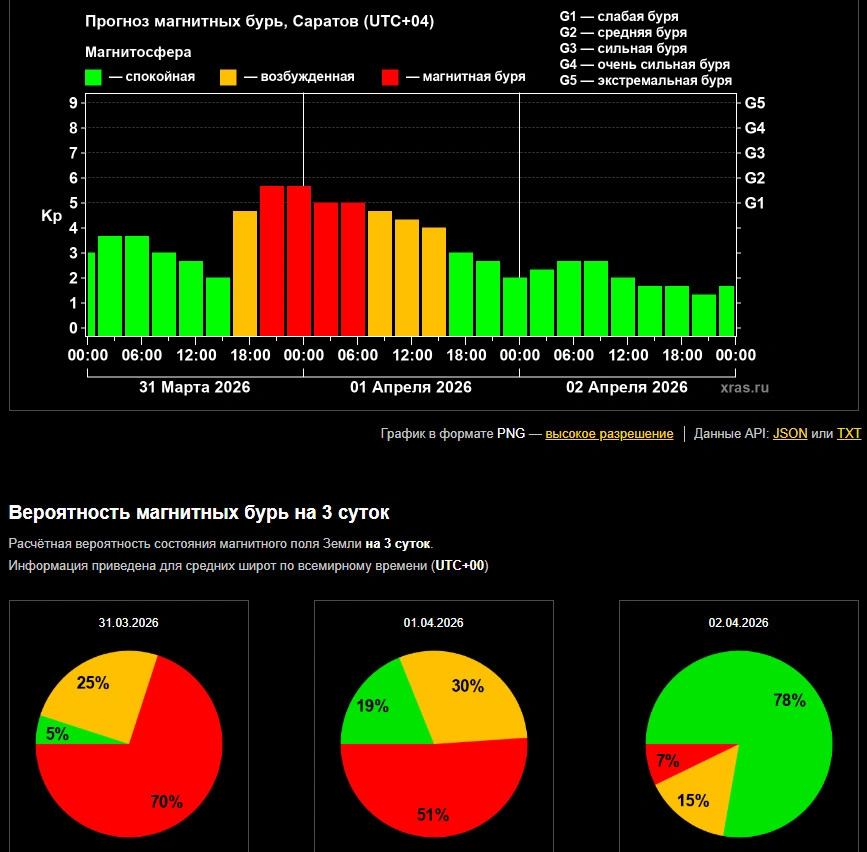Click the '01 Апреля 2026' axis date label
This screenshot has height=852, width=867.
tap(410, 387)
